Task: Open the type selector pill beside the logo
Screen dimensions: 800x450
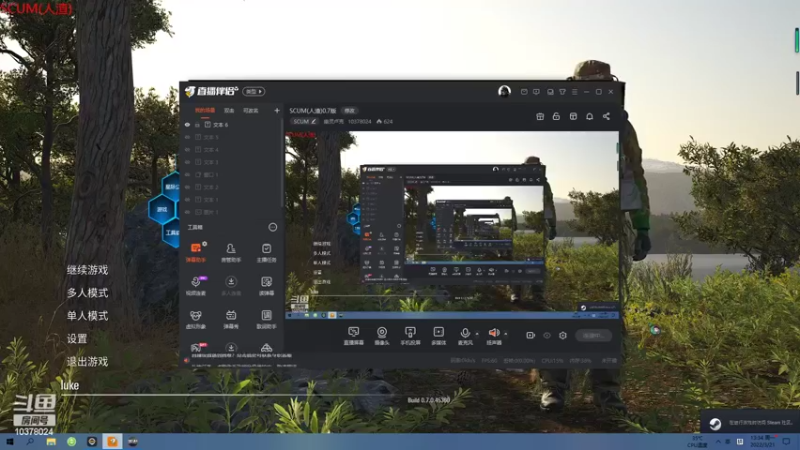Action: click(x=254, y=91)
